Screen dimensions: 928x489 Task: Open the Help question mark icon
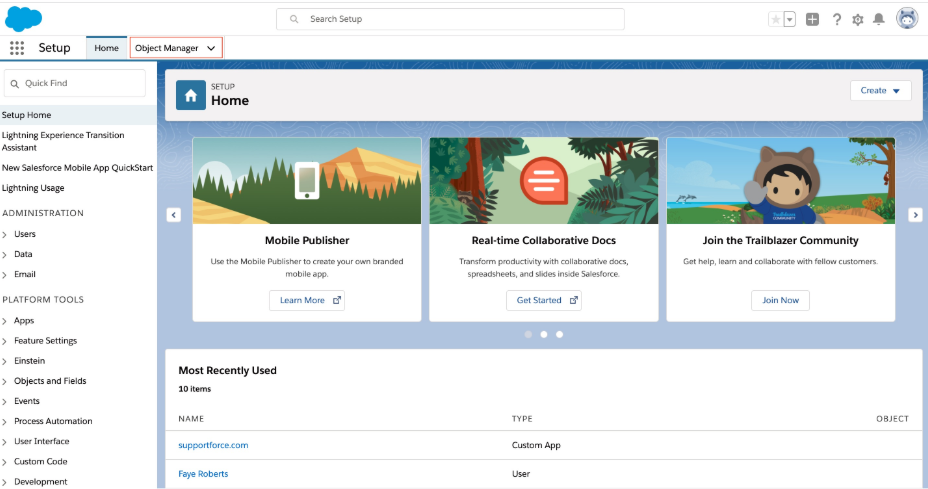(837, 19)
